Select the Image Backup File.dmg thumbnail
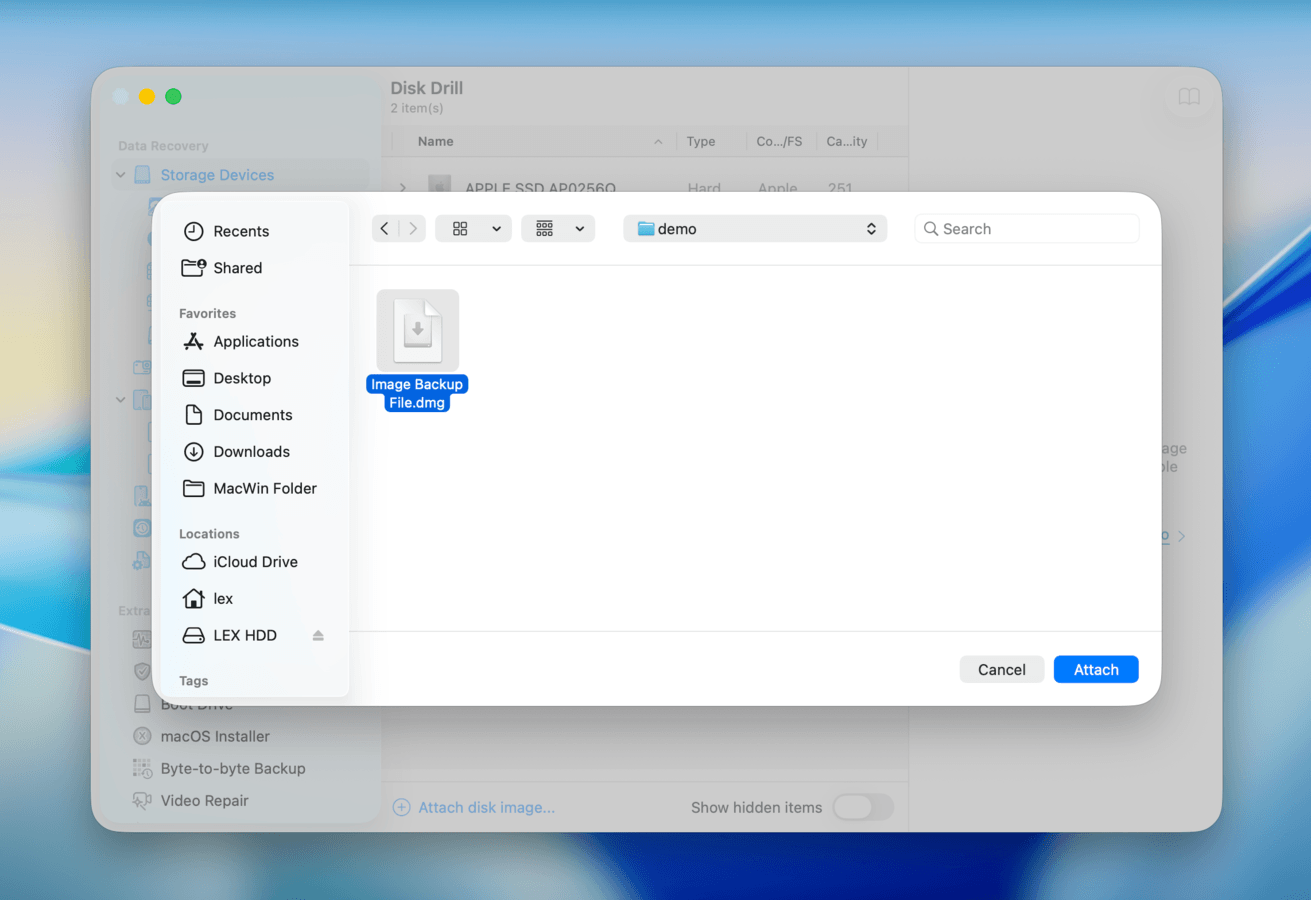Screen dimensions: 1311x900 coord(417,330)
